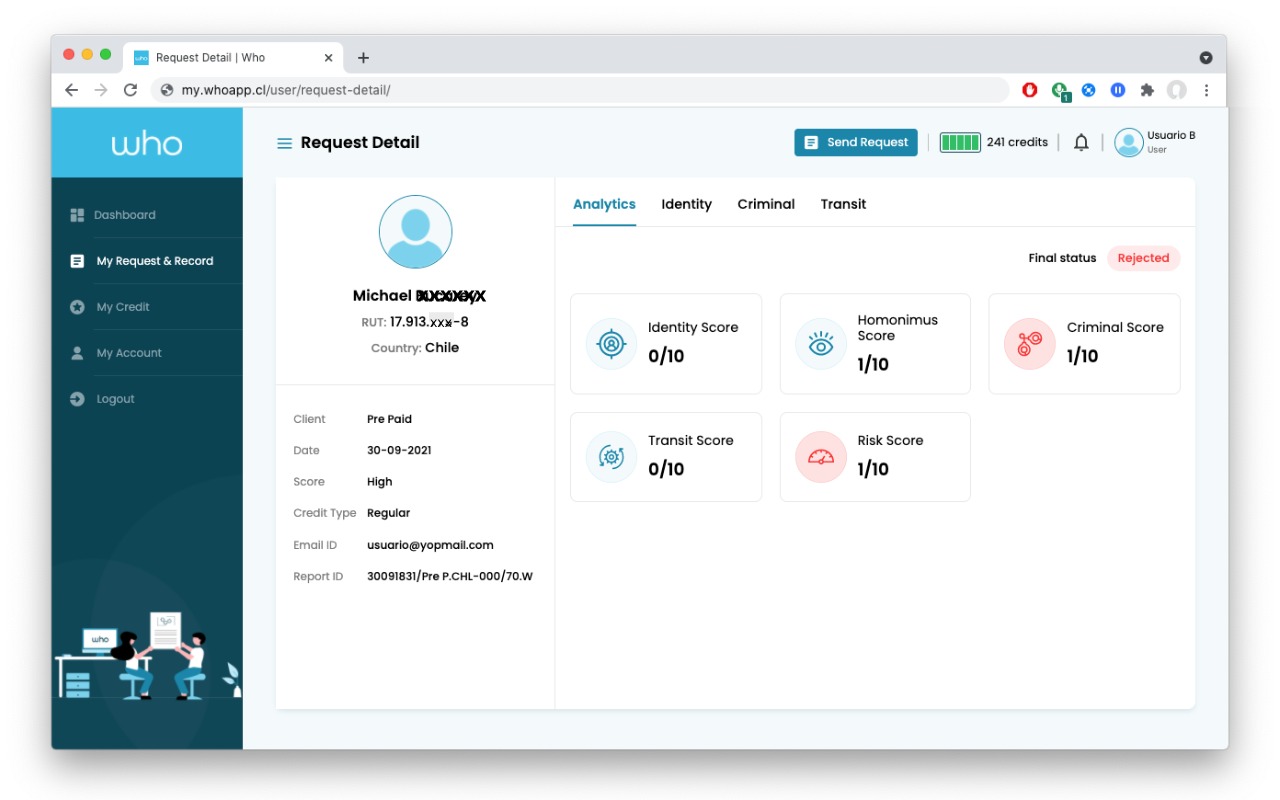Click the browser address bar URL
Image resolution: width=1280 pixels, height=800 pixels.
point(285,90)
